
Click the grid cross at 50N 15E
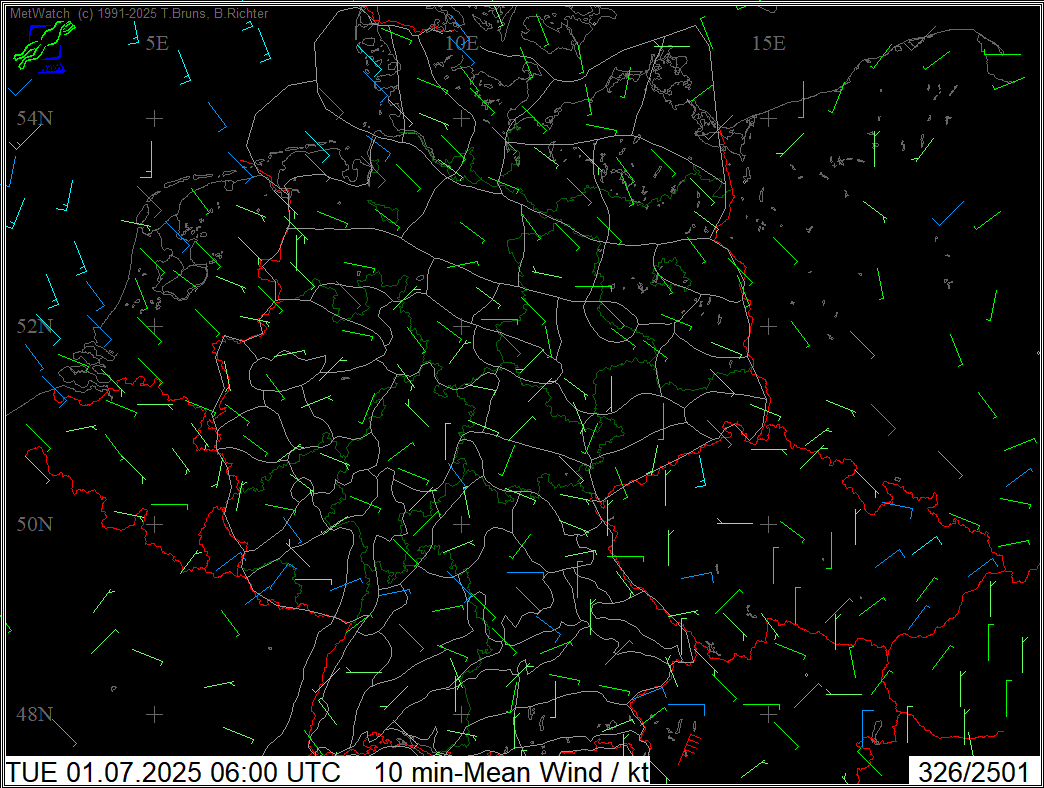tap(768, 524)
